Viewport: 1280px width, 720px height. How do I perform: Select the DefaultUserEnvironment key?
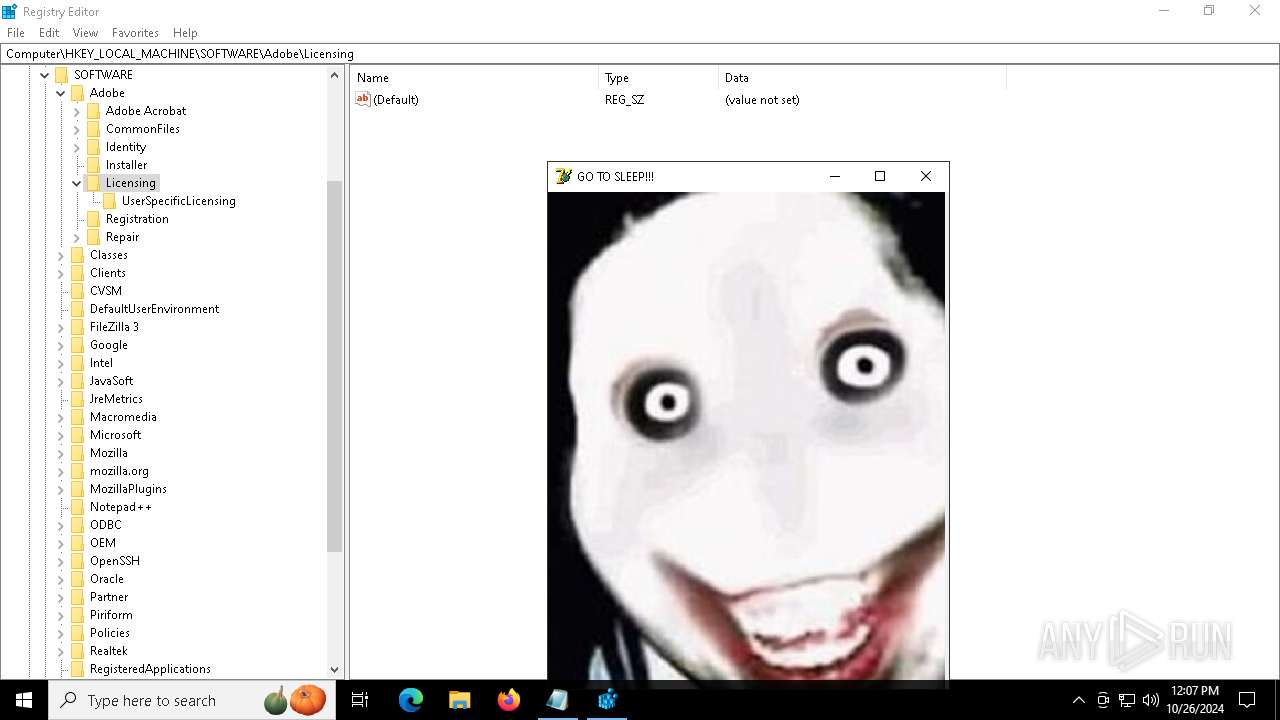[154, 309]
